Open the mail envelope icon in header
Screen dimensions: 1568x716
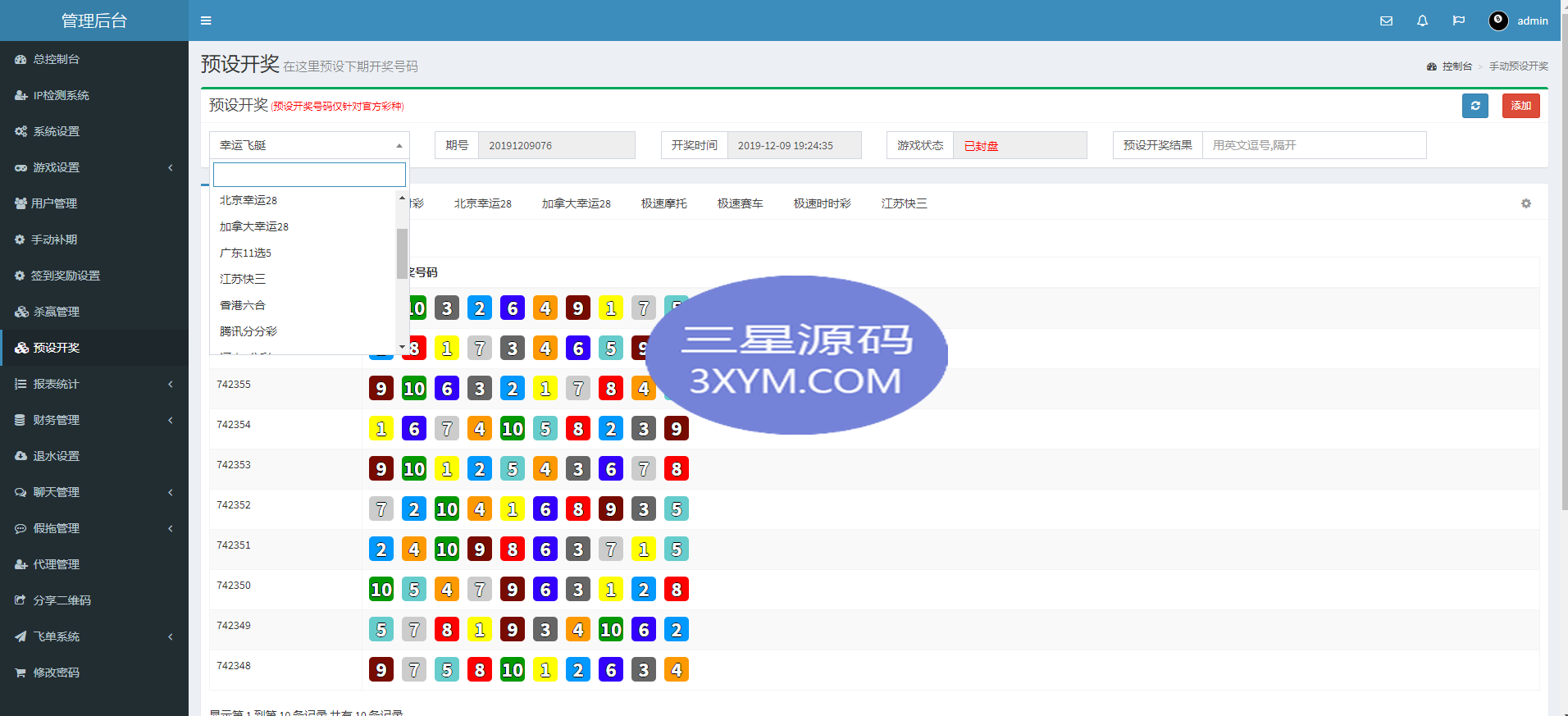click(x=1386, y=21)
